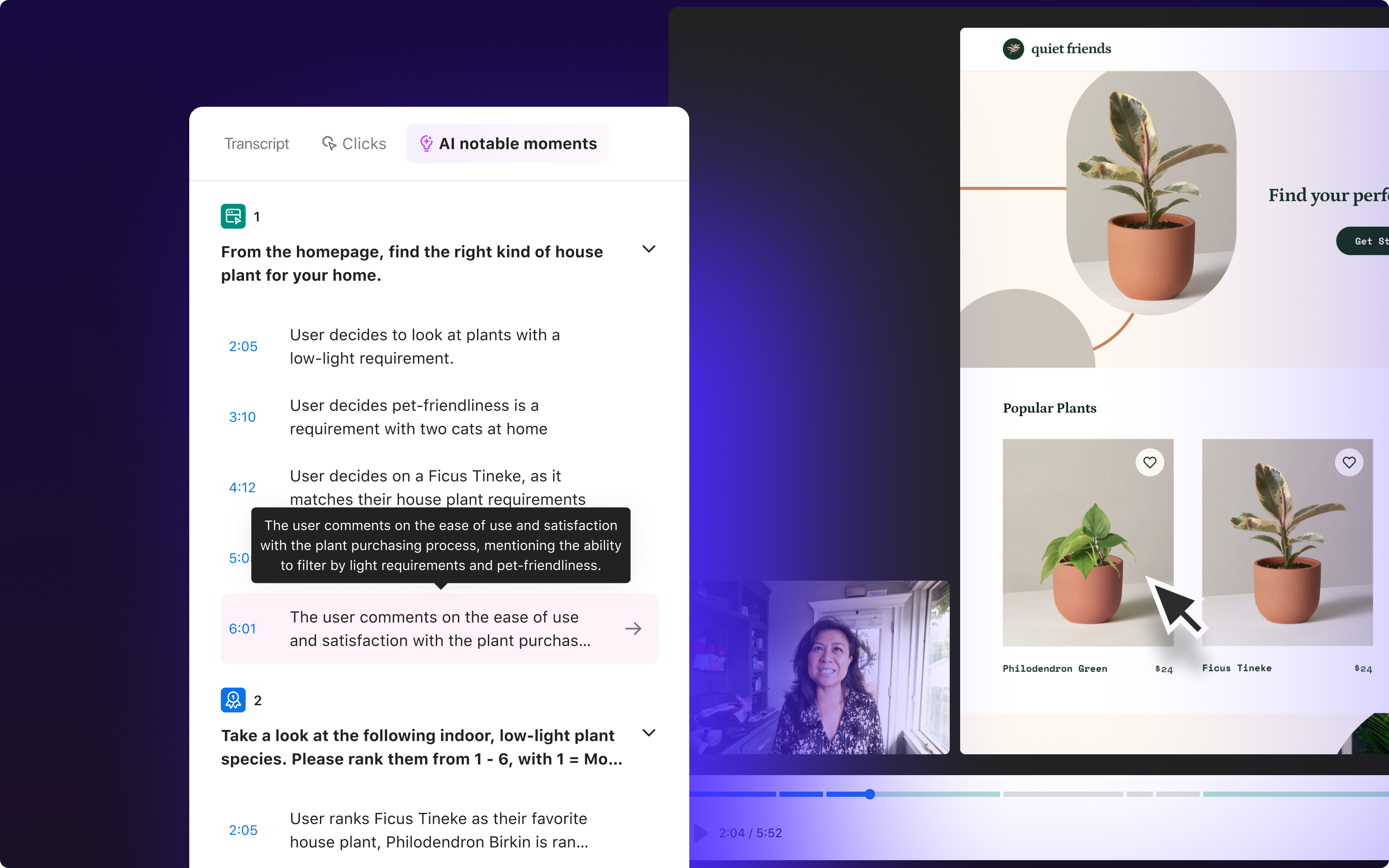1389x868 pixels.
Task: Click the heart icon on Ficus Tineke
Action: [1349, 462]
